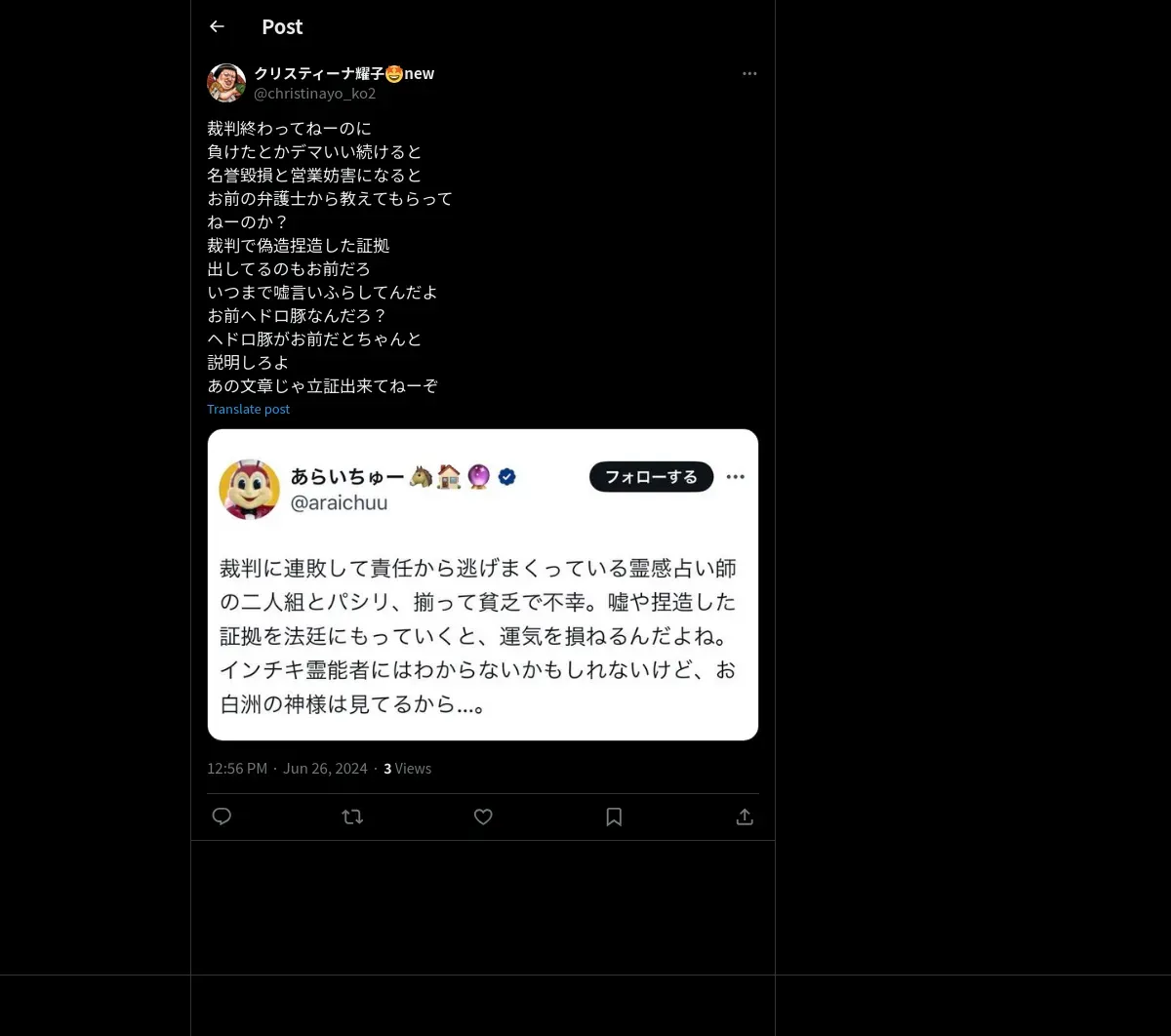This screenshot has height=1036, width=1171.
Task: Open the @christinayo_ko2 handle
Action: tap(314, 94)
